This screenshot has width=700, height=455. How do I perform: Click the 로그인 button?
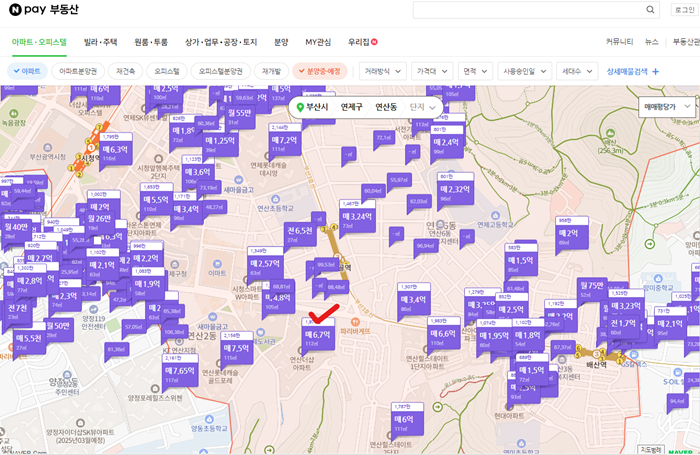[684, 10]
